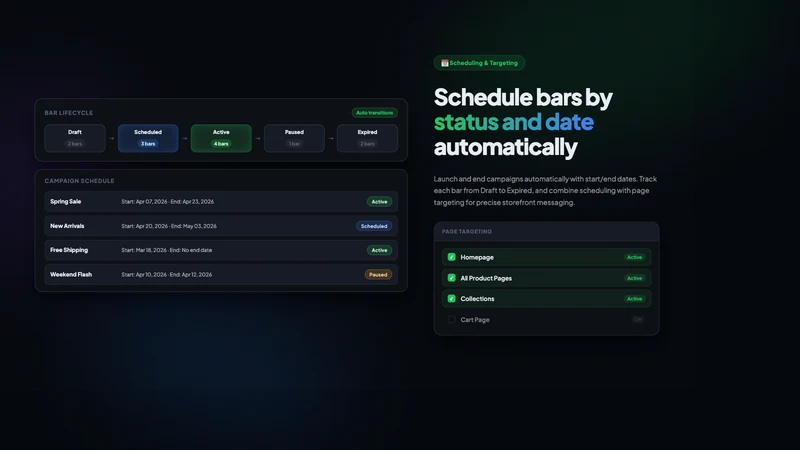This screenshot has height=450, width=800.
Task: Click the Scheduling & Targeting badge
Action: 479,63
